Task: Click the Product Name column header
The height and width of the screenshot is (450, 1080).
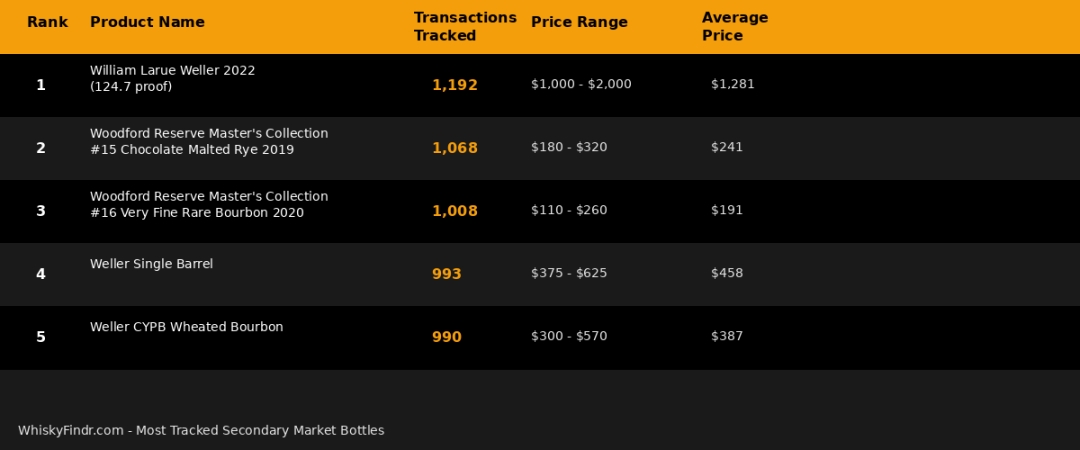Action: pyautogui.click(x=147, y=22)
